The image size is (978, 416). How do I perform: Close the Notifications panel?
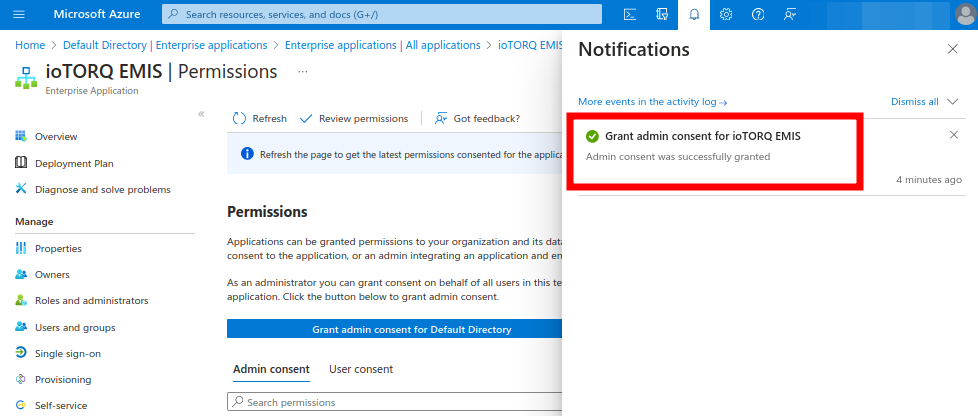click(x=952, y=49)
